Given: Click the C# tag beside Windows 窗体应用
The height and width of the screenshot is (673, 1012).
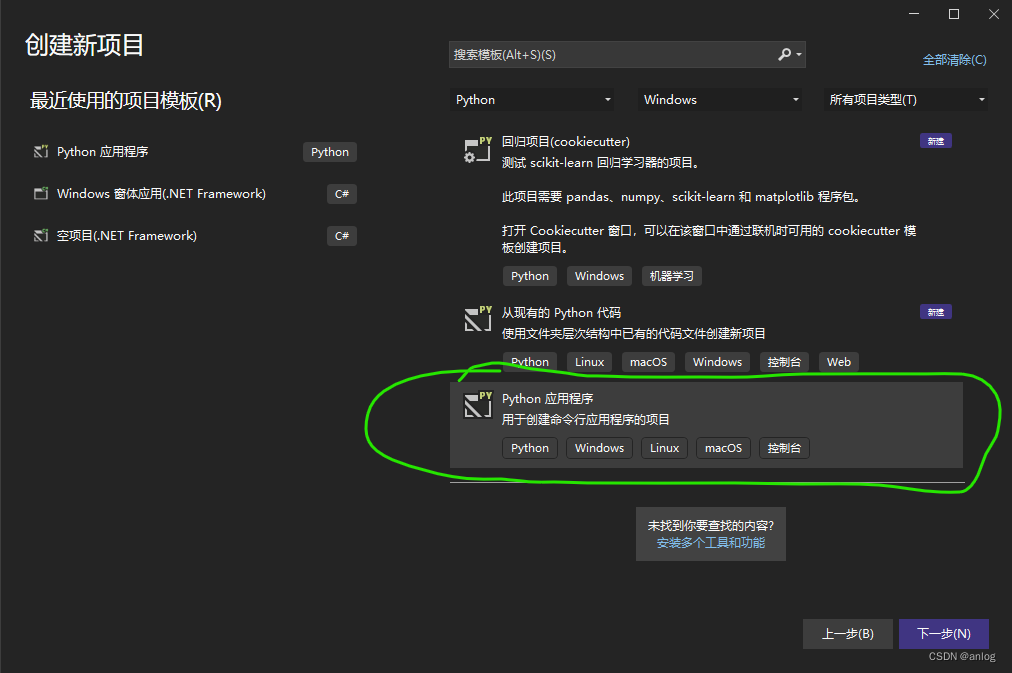Looking at the screenshot, I should [x=342, y=194].
